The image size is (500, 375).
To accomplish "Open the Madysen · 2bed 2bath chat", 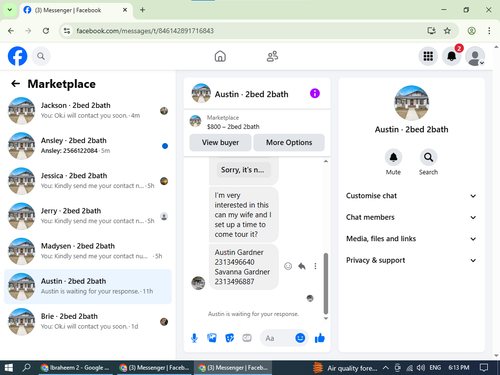I will click(88, 251).
